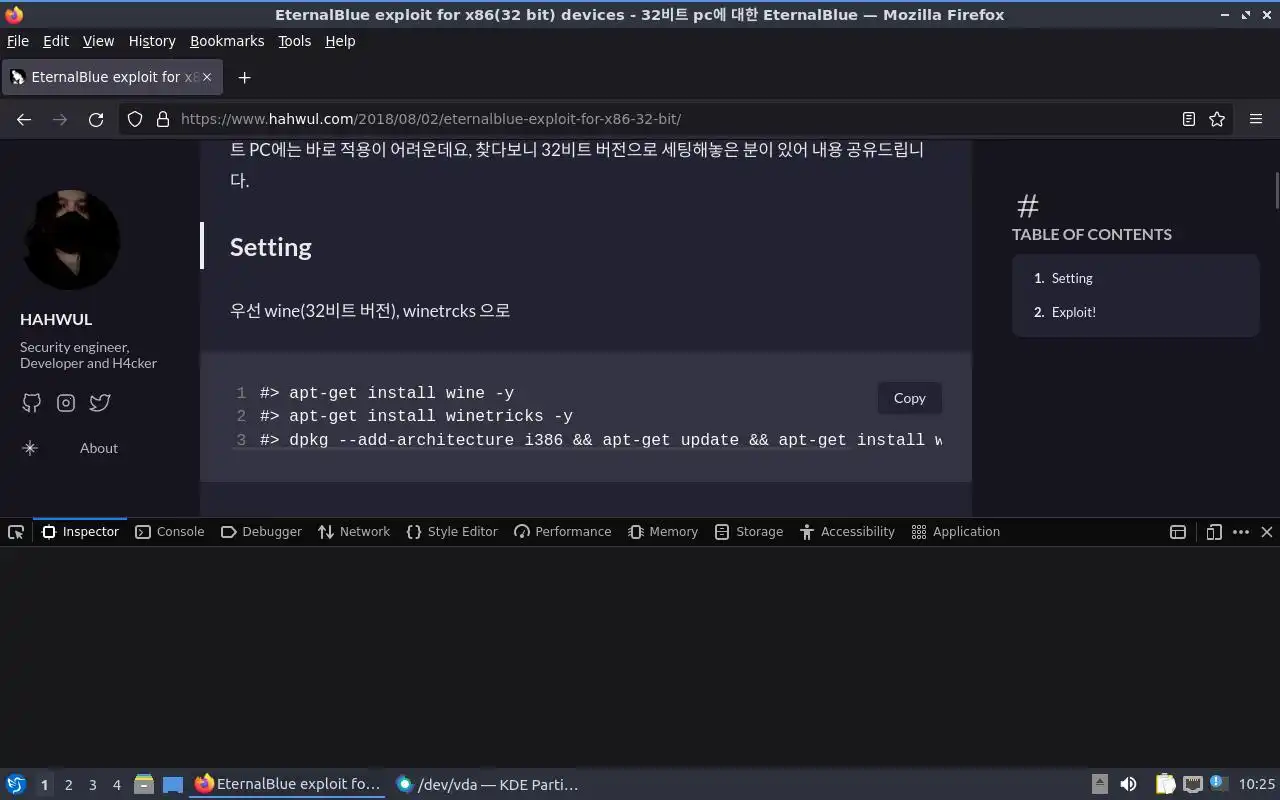The height and width of the screenshot is (800, 1280).
Task: Open the volume control tray icon
Action: click(x=1128, y=785)
